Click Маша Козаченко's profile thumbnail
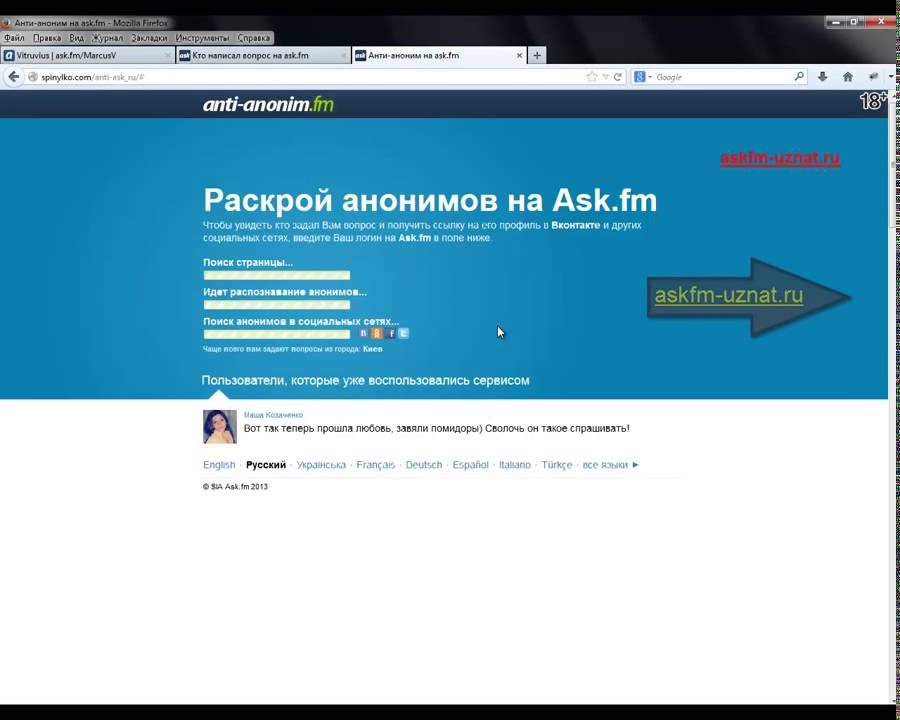900x720 pixels. [220, 426]
